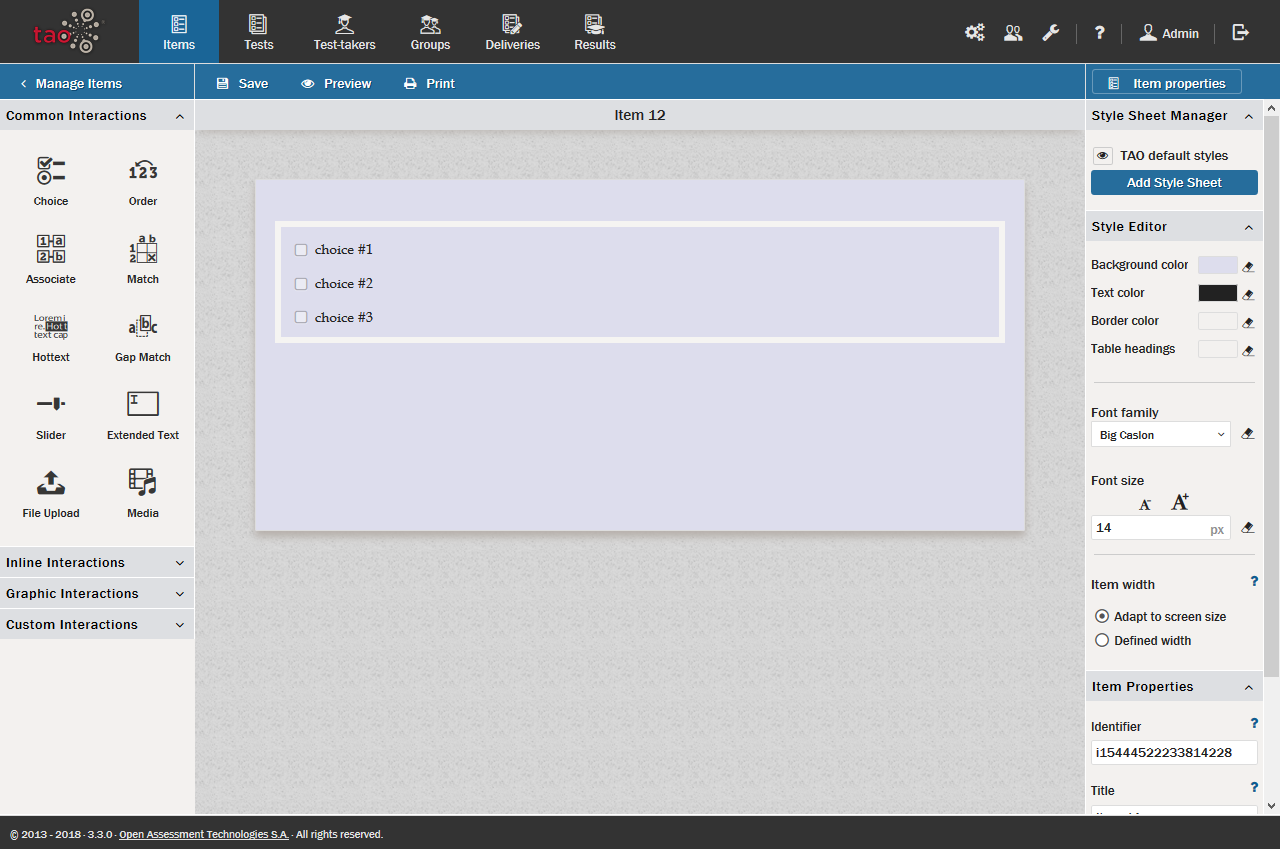
Task: Click the Add Style Sheet button
Action: (x=1174, y=183)
